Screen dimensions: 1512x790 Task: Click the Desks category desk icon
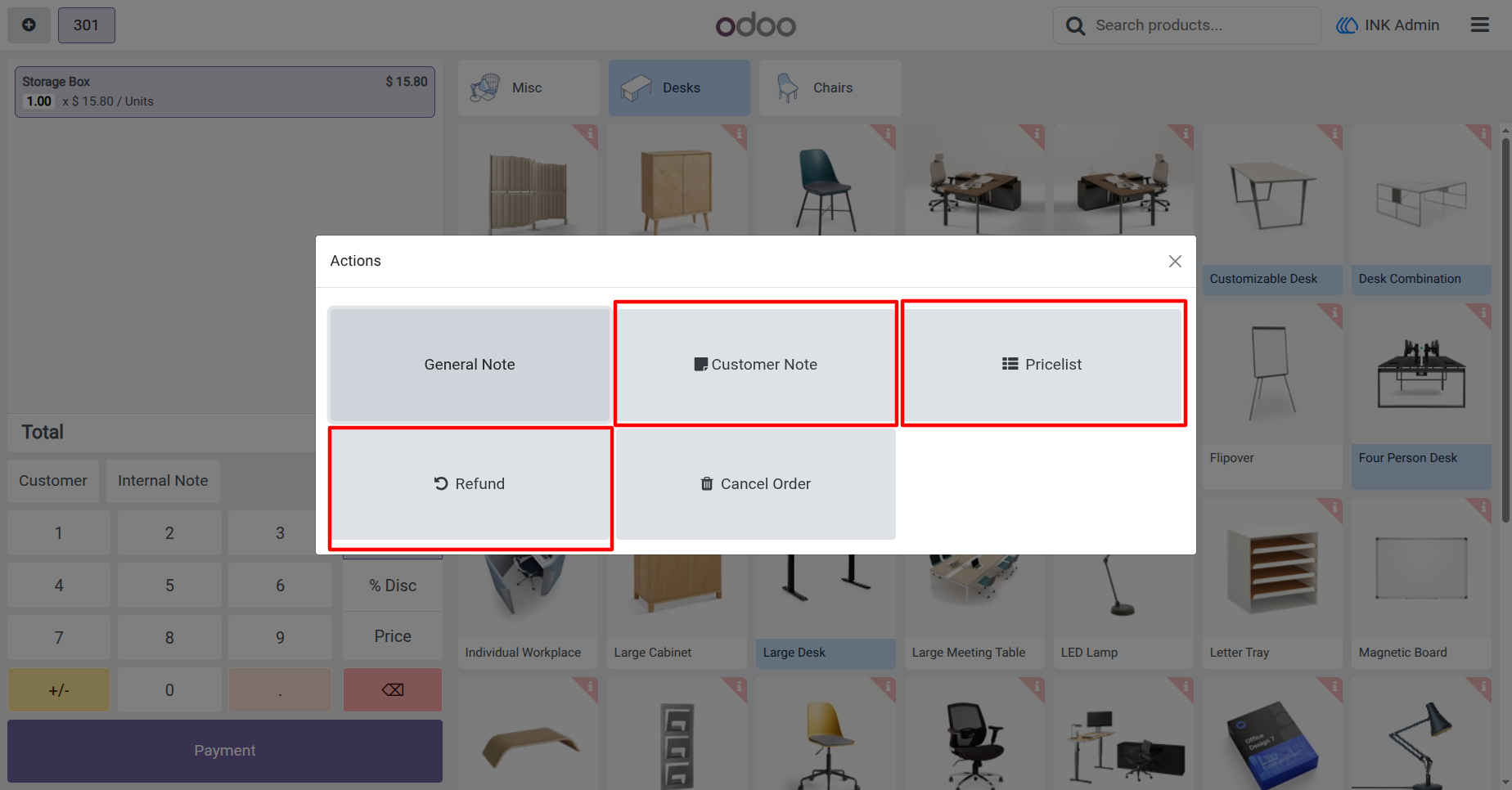click(636, 88)
